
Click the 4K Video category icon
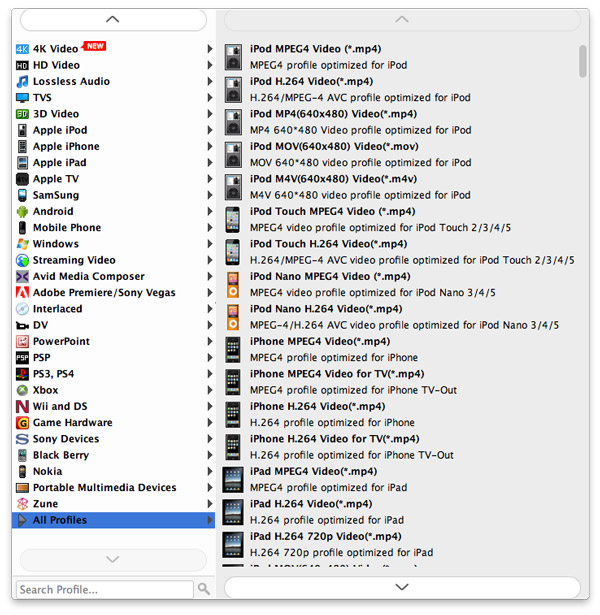click(22, 49)
